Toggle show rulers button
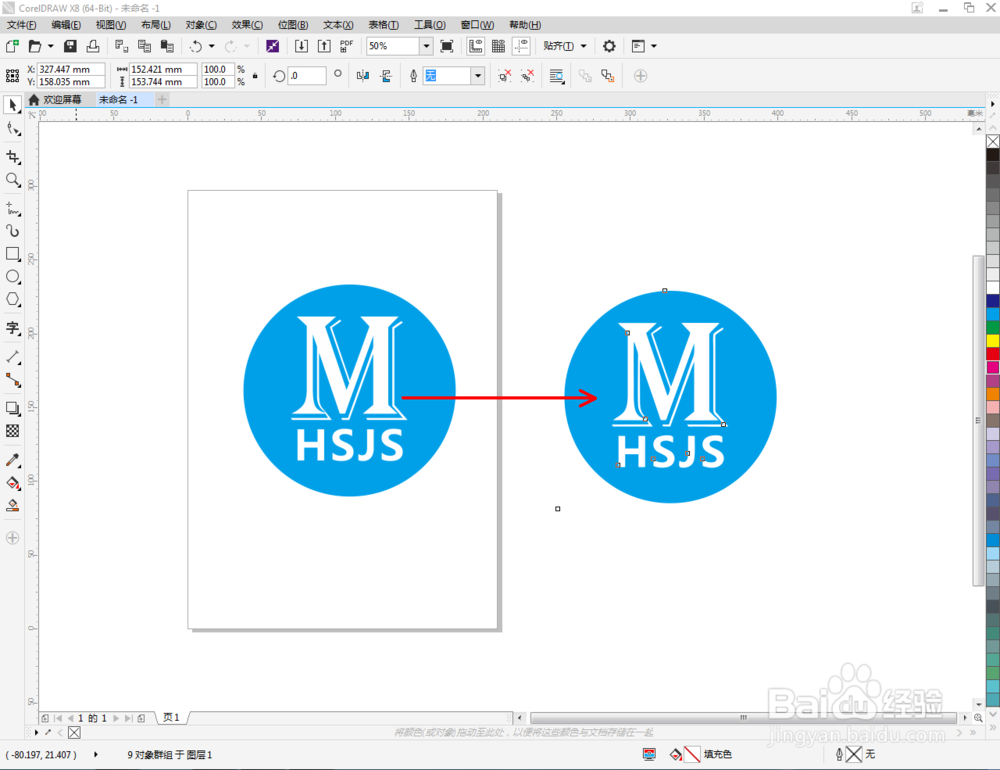 point(475,46)
